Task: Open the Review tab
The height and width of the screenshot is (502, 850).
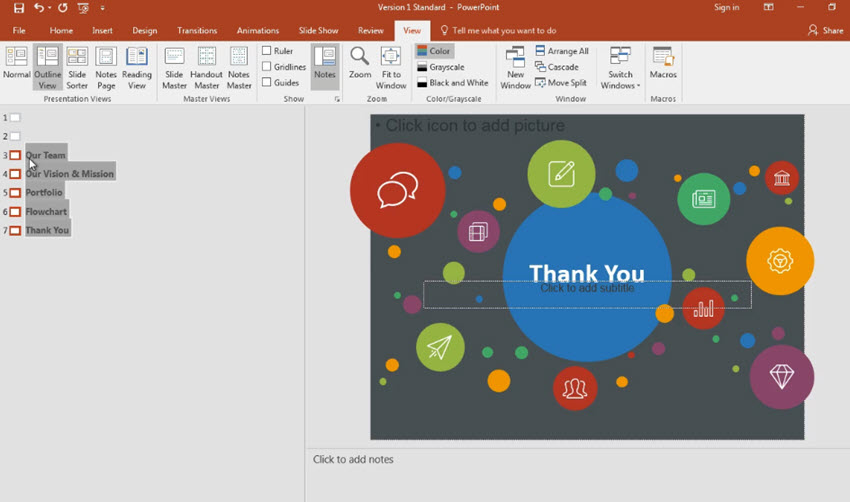Action: (x=371, y=30)
